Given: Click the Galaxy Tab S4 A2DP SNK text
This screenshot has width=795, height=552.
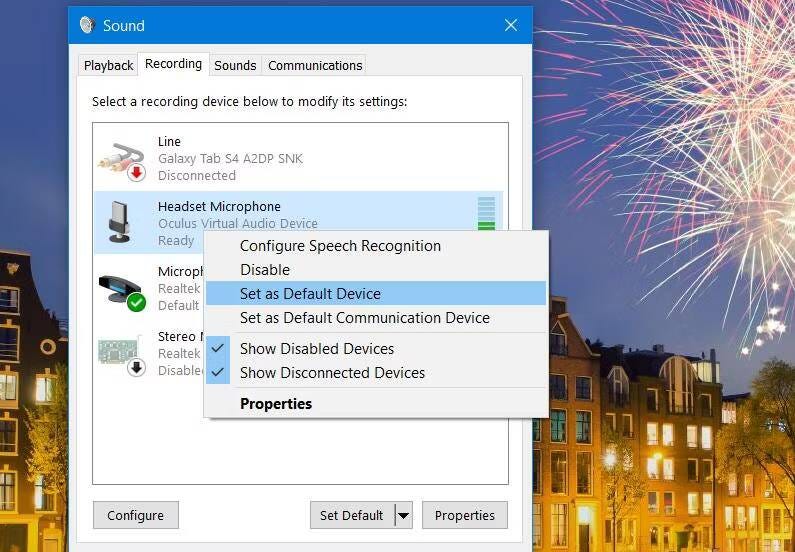Looking at the screenshot, I should click(x=230, y=159).
